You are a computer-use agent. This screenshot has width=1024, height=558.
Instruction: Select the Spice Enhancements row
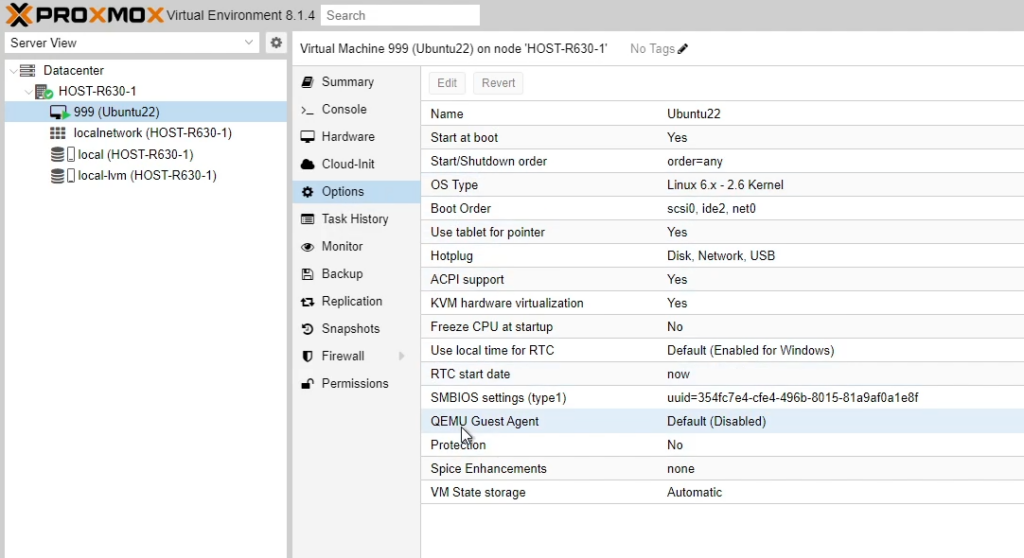[x=722, y=468]
